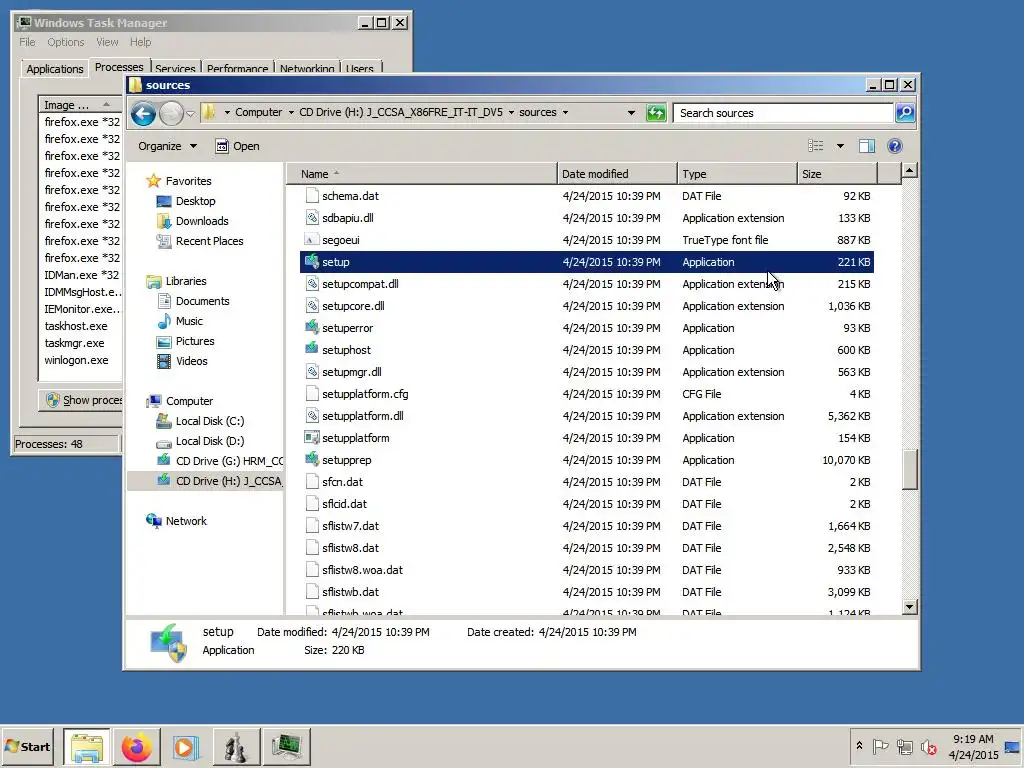
Task: Click the setuphost application icon
Action: (312, 349)
